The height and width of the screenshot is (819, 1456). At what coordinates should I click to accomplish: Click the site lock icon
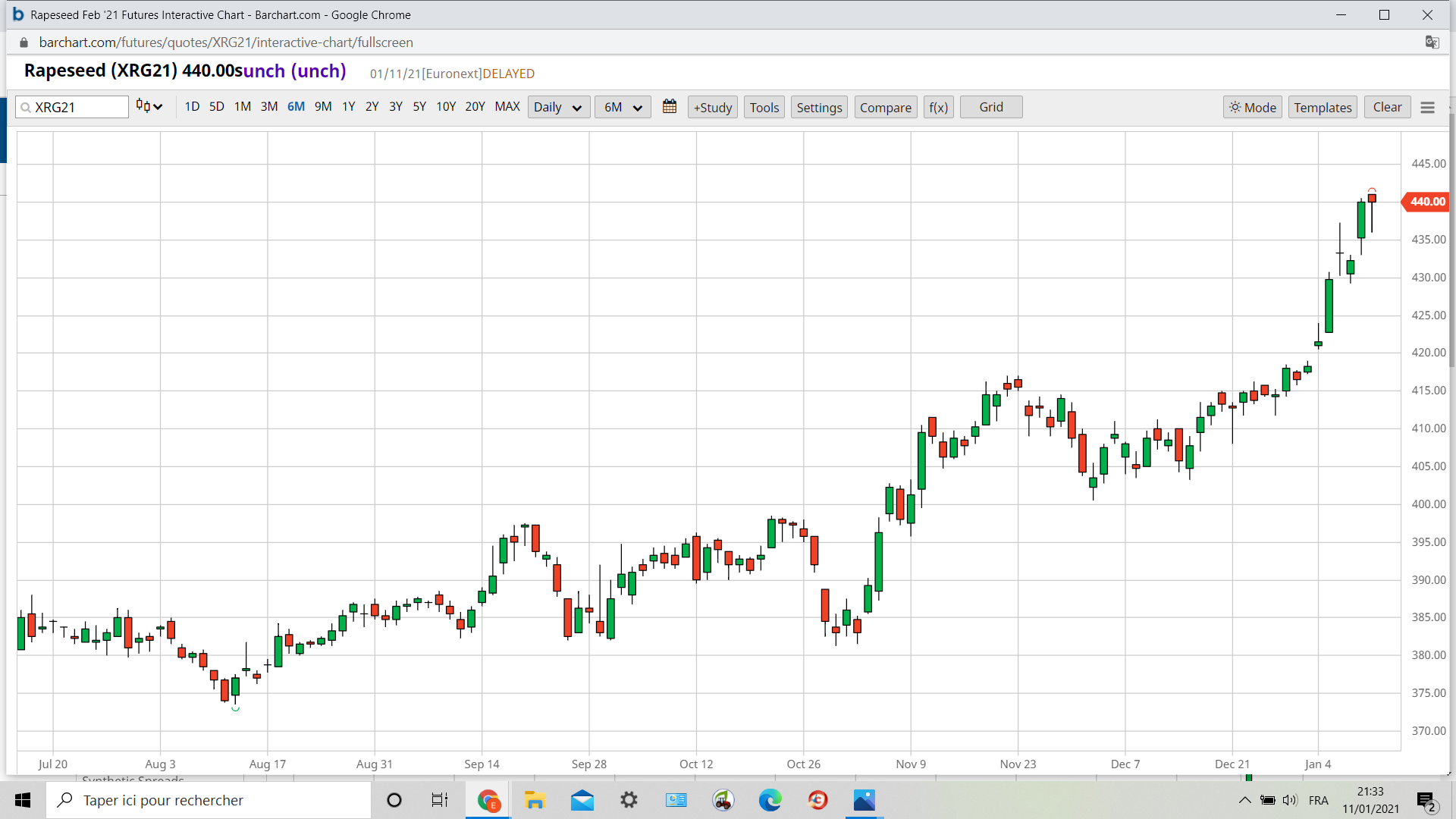[24, 42]
